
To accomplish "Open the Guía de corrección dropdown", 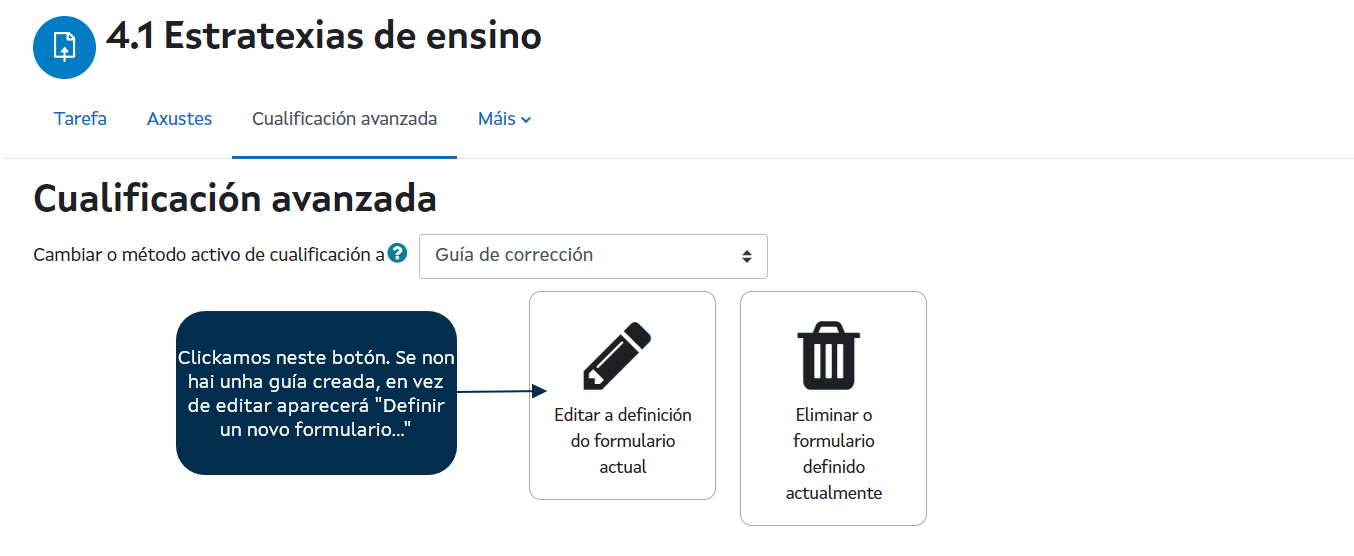I will tap(592, 256).
